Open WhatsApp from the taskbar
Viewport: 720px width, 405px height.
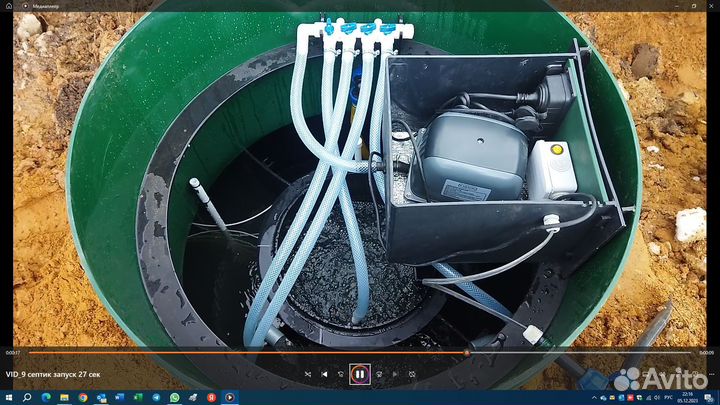tap(174, 397)
